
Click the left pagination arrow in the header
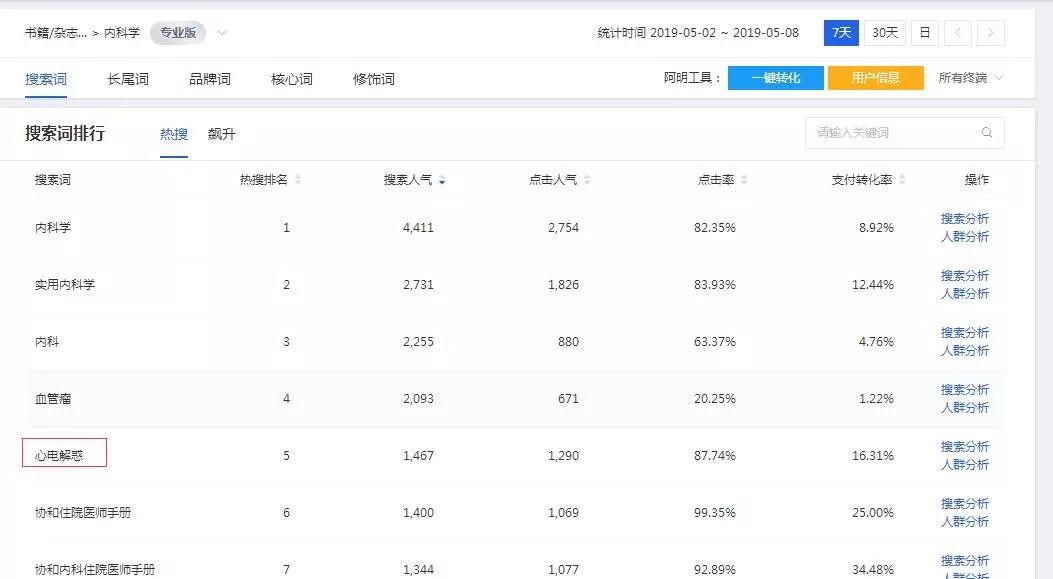click(957, 32)
